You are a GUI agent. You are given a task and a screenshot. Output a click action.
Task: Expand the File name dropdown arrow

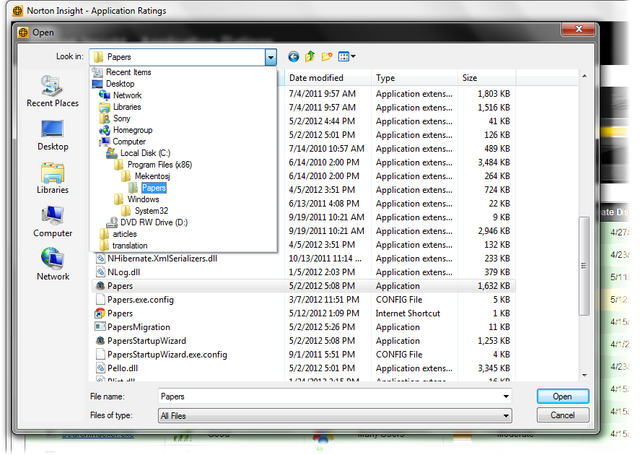pos(507,396)
